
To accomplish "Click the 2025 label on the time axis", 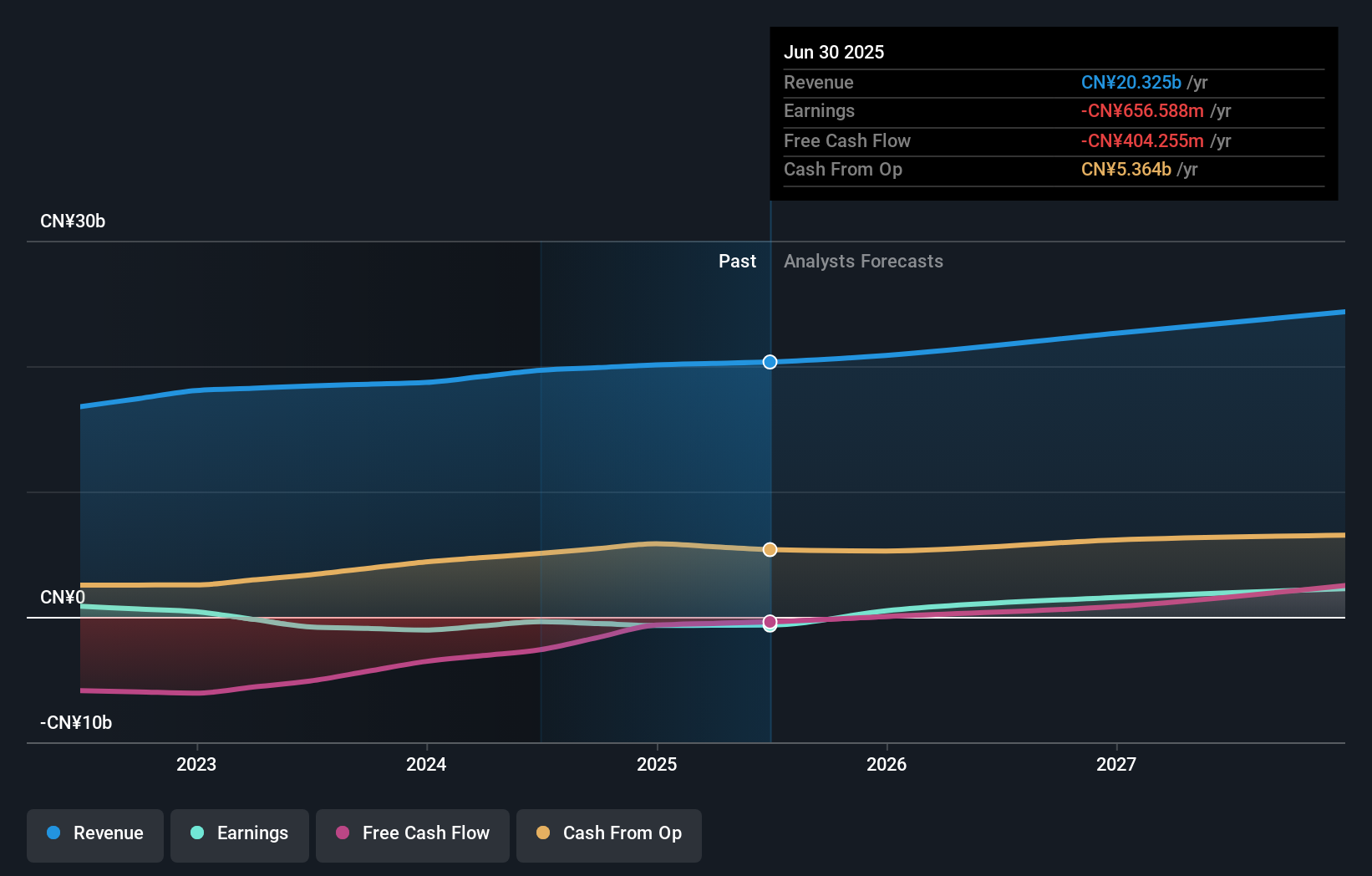I will (657, 763).
